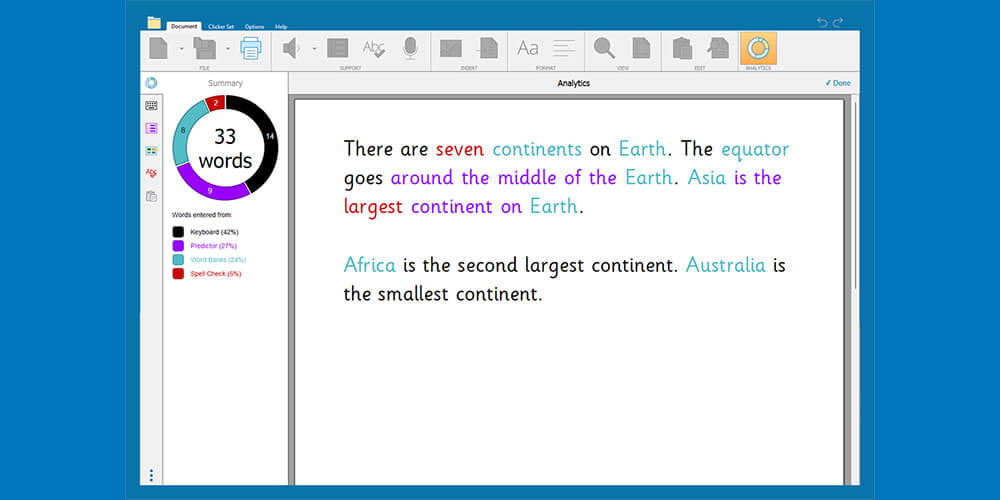
Task: Click the undo arrow button
Action: click(x=822, y=22)
